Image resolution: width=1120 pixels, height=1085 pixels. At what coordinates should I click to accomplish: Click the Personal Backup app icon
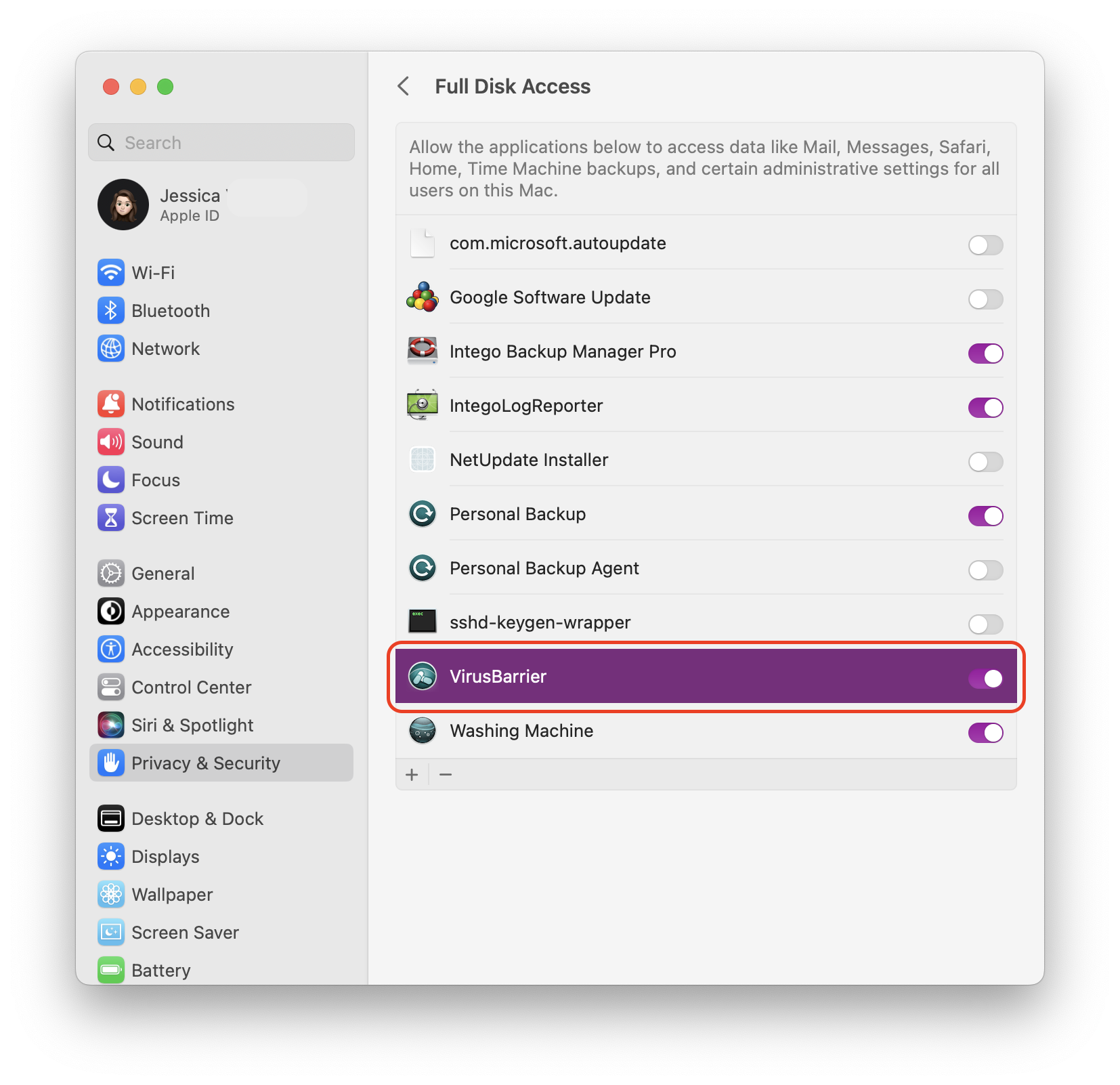[x=423, y=514]
